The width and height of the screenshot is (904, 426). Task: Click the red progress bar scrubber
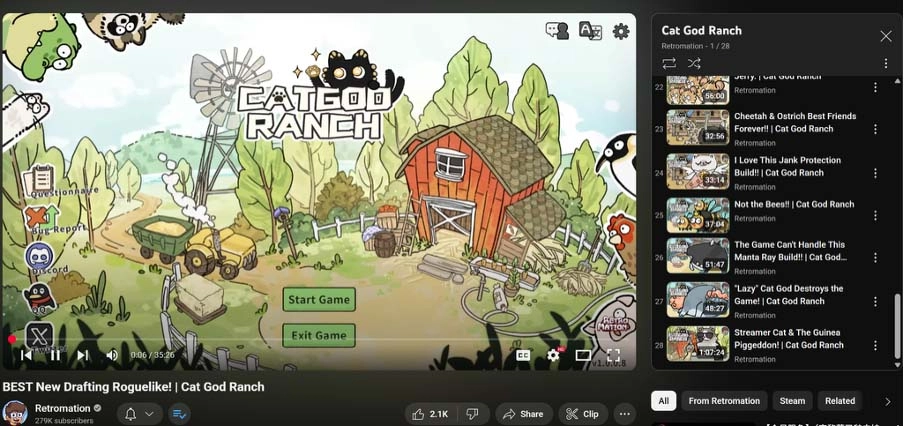click(x=12, y=340)
